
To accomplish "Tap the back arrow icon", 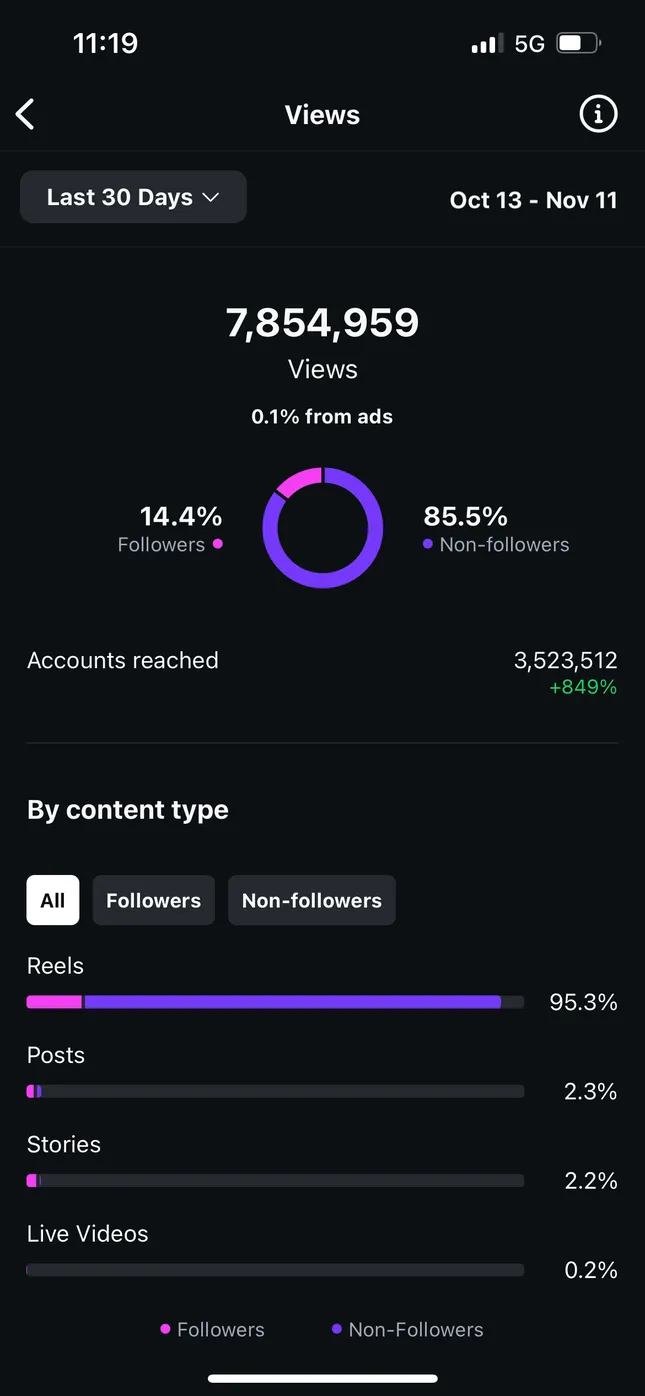I will pyautogui.click(x=26, y=114).
